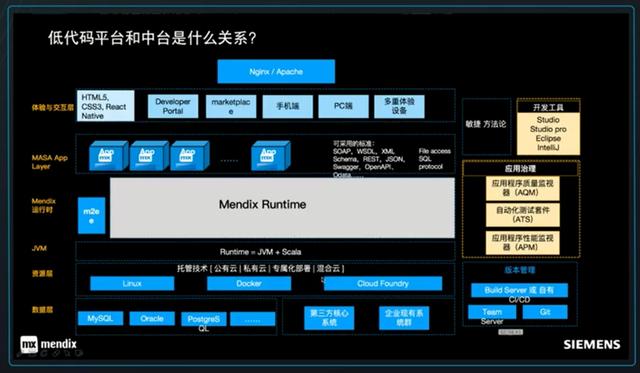Select the Docker resource box
640x373 pixels.
[249, 283]
